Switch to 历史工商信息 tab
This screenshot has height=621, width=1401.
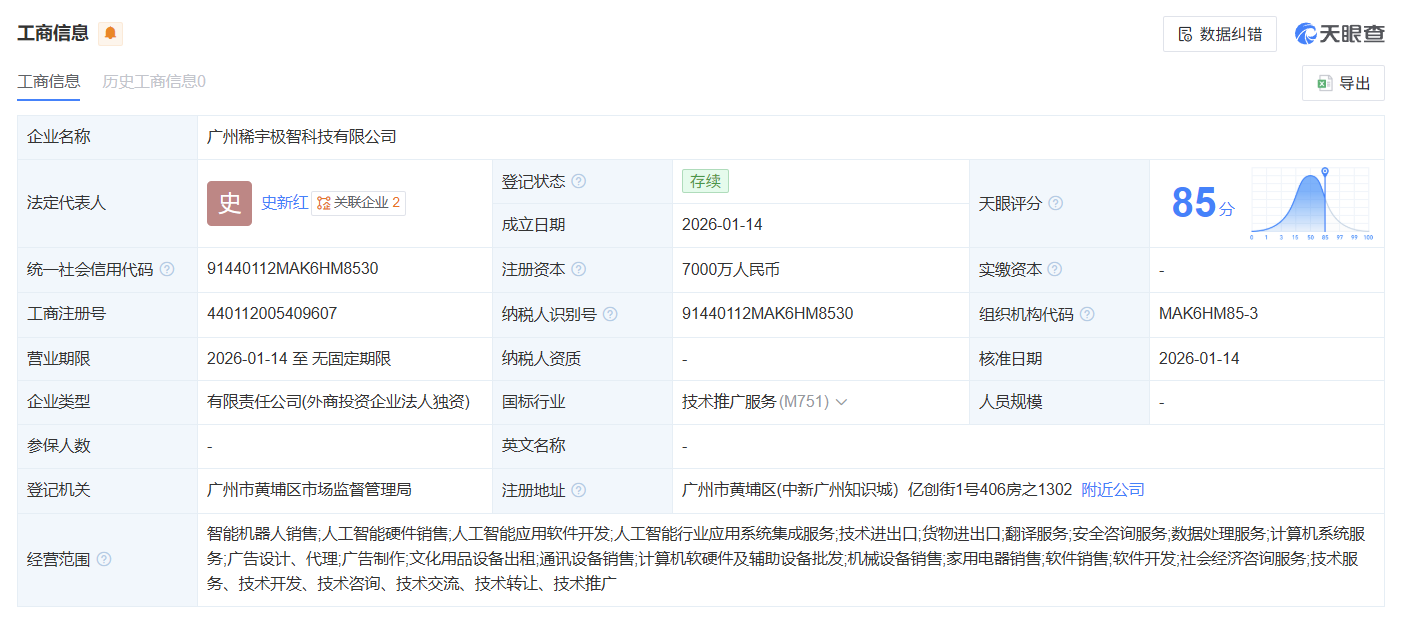154,82
